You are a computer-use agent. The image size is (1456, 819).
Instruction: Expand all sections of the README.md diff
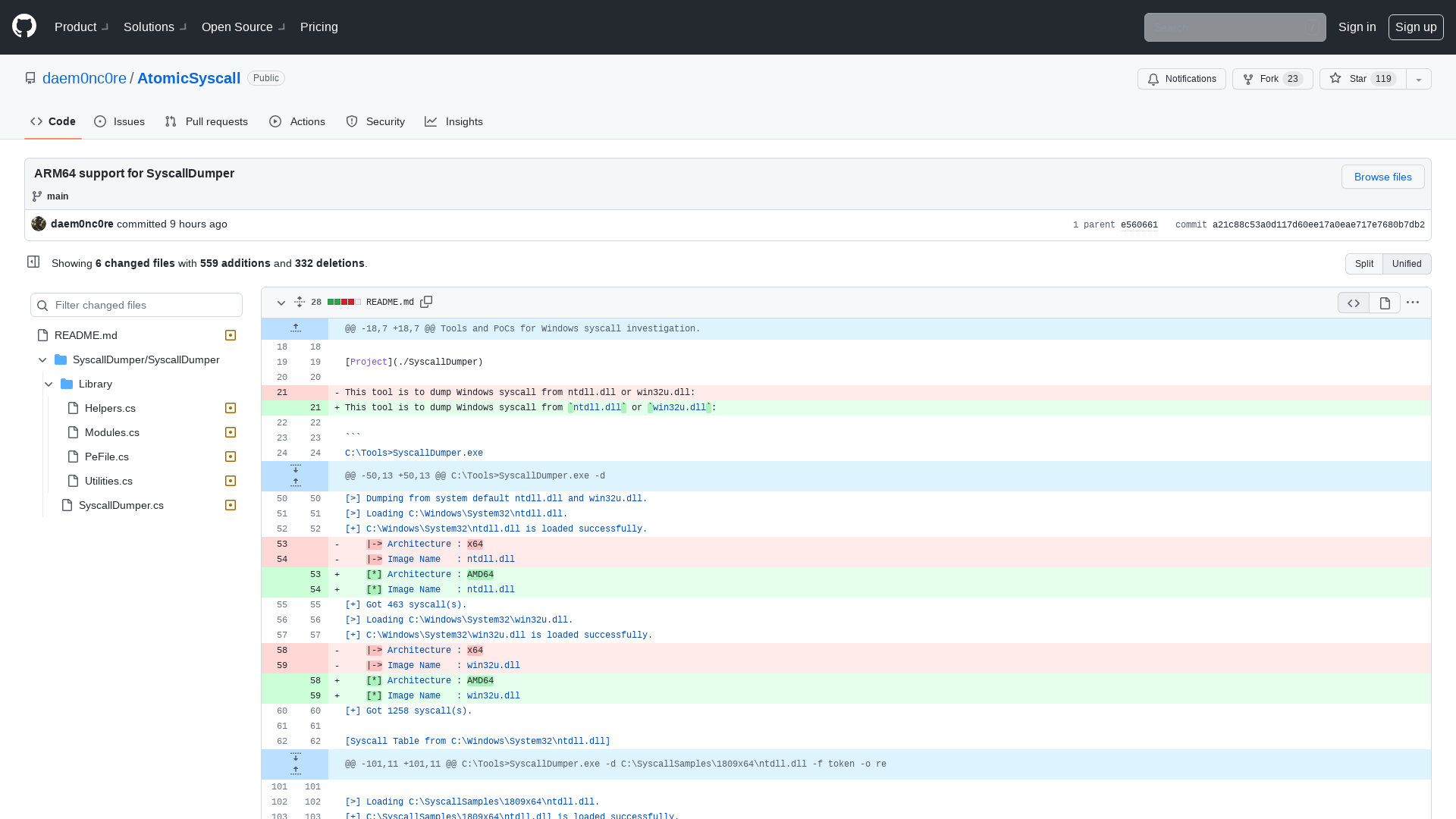coord(299,302)
